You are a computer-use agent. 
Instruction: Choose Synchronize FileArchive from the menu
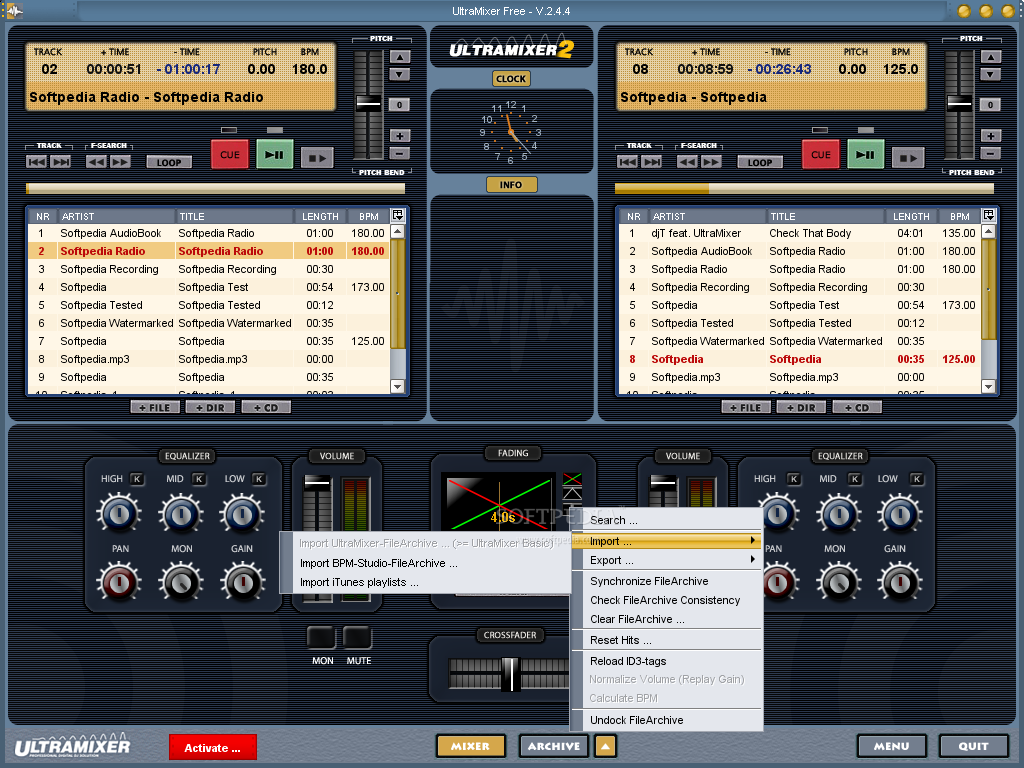coord(667,581)
